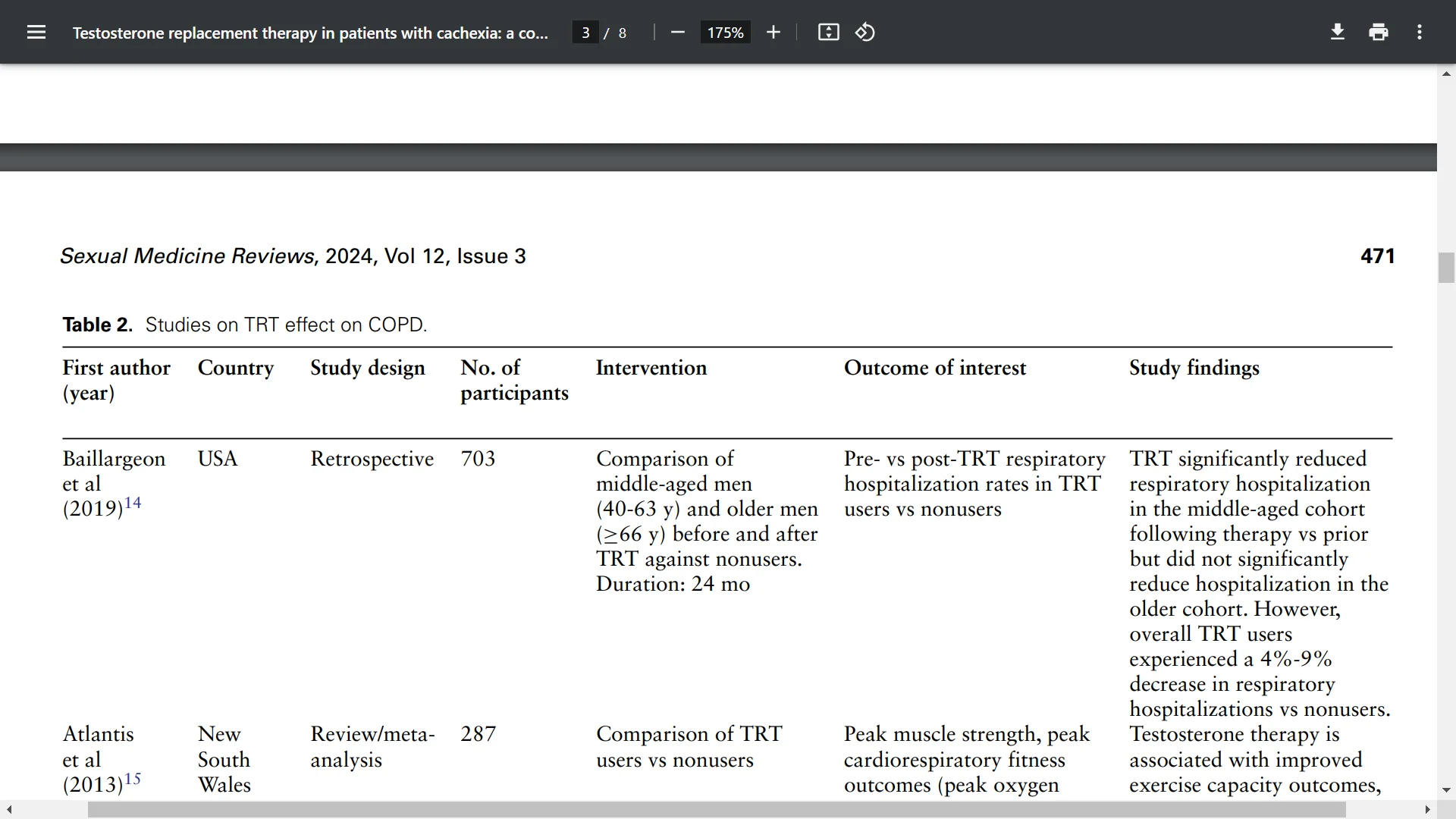
Task: Click the 'No. of participants' column header
Action: tap(514, 380)
